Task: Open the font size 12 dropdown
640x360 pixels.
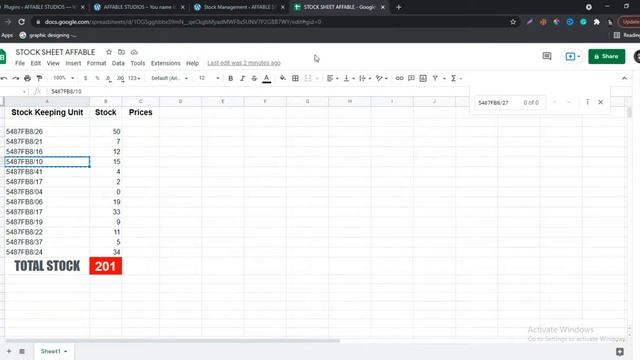Action: pyautogui.click(x=209, y=78)
